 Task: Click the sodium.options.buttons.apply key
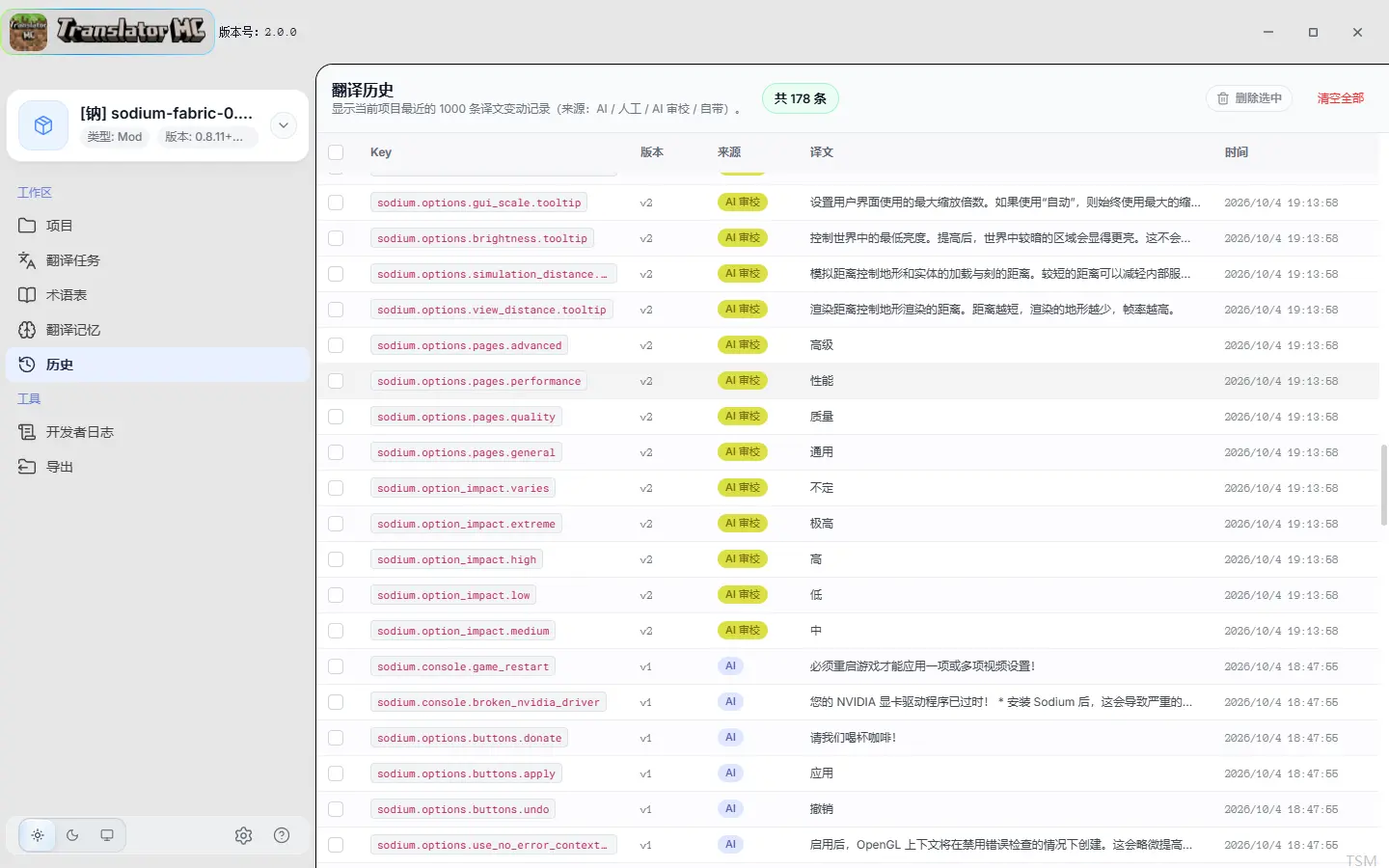tap(466, 773)
